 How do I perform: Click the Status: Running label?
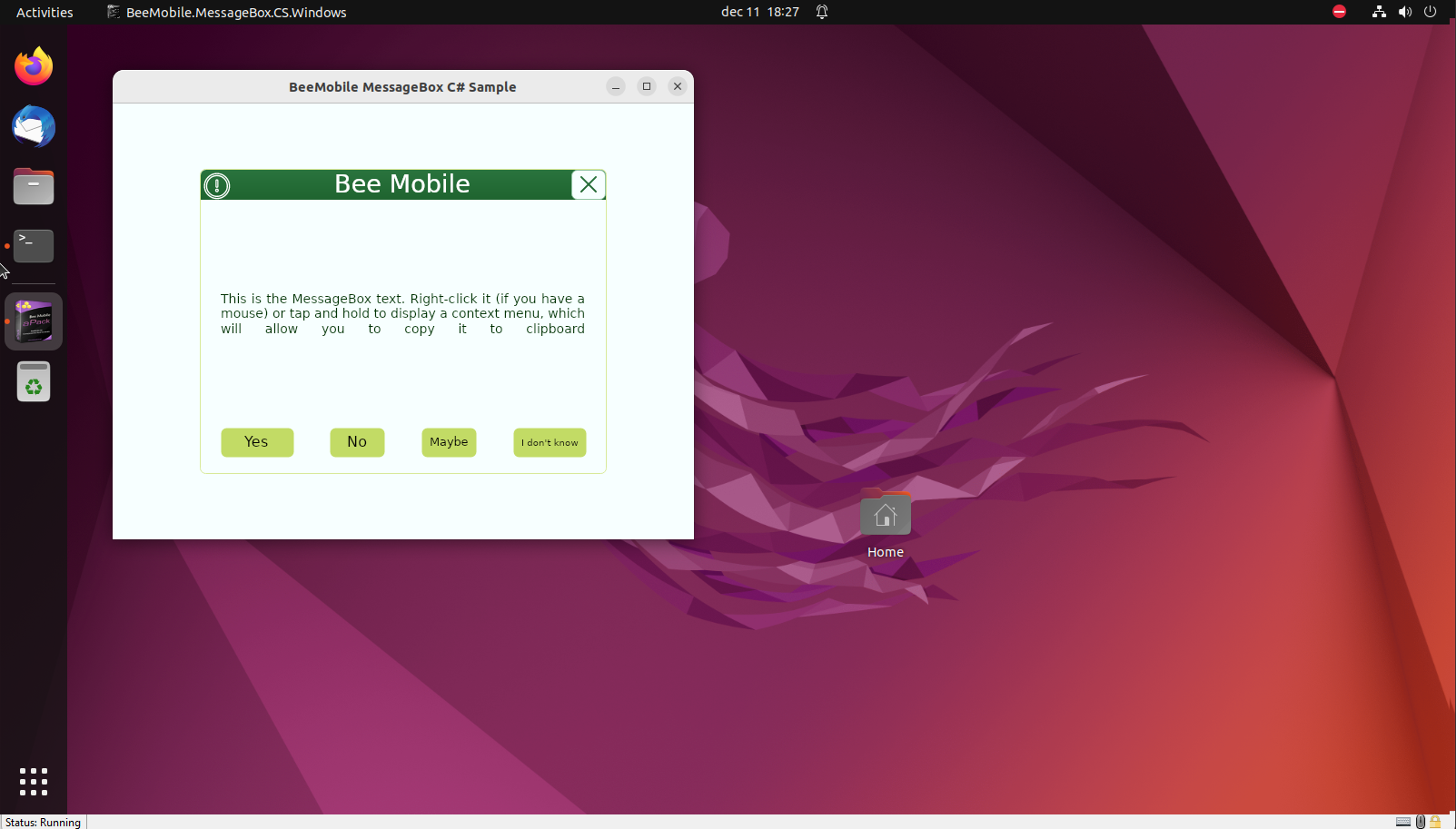(43, 823)
